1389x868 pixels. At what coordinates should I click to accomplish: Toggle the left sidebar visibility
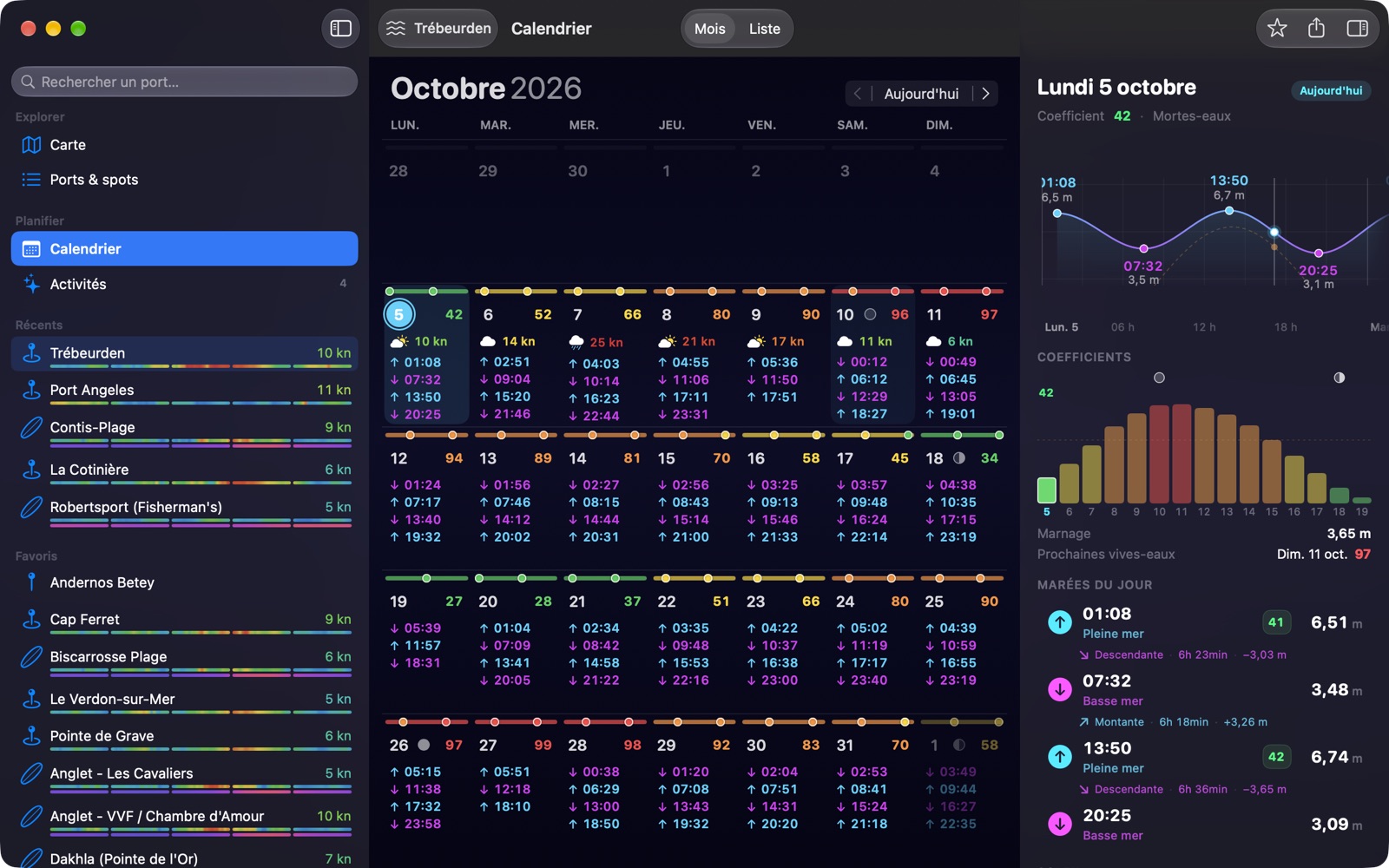(340, 29)
